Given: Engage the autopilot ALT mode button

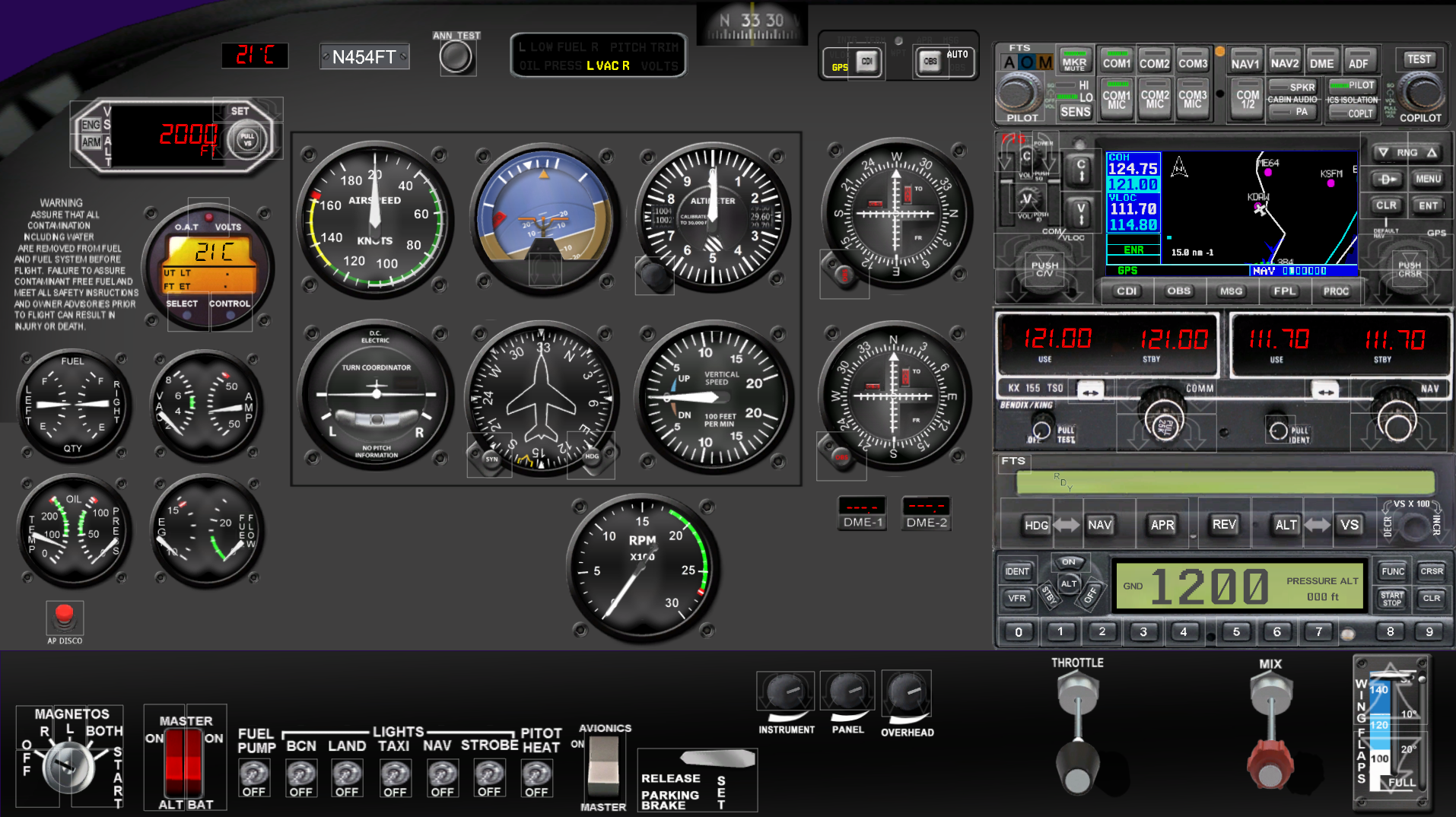Looking at the screenshot, I should pyautogui.click(x=1286, y=525).
